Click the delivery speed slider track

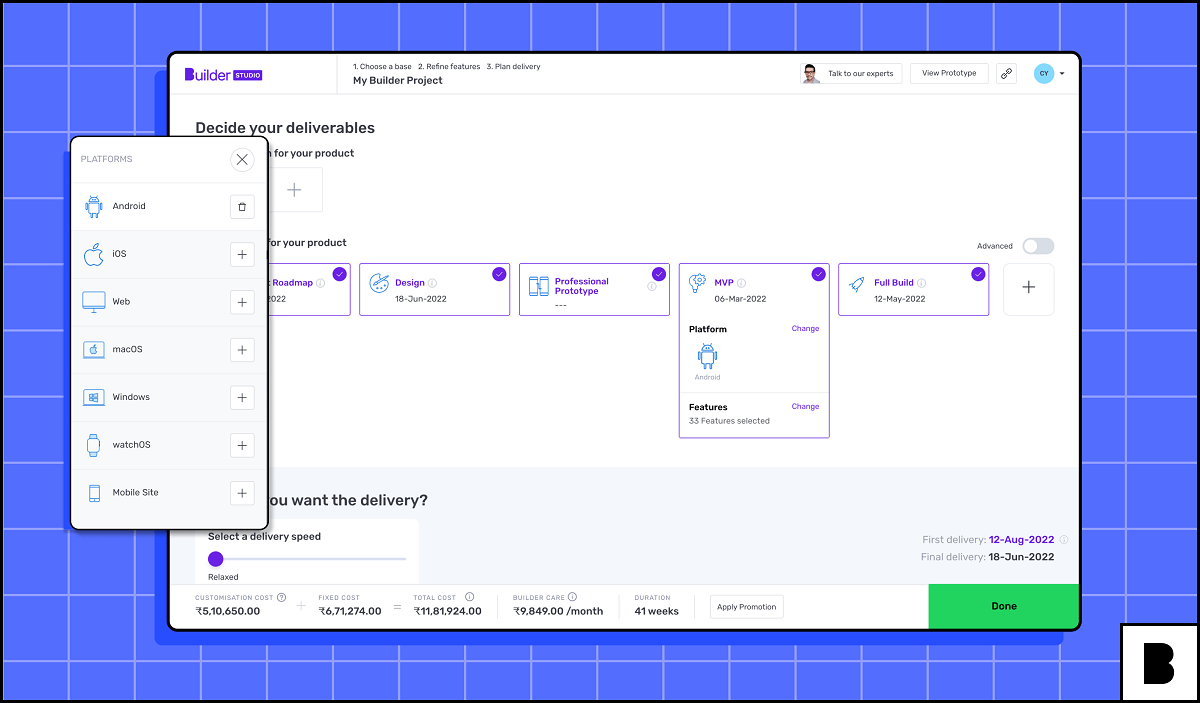click(307, 559)
